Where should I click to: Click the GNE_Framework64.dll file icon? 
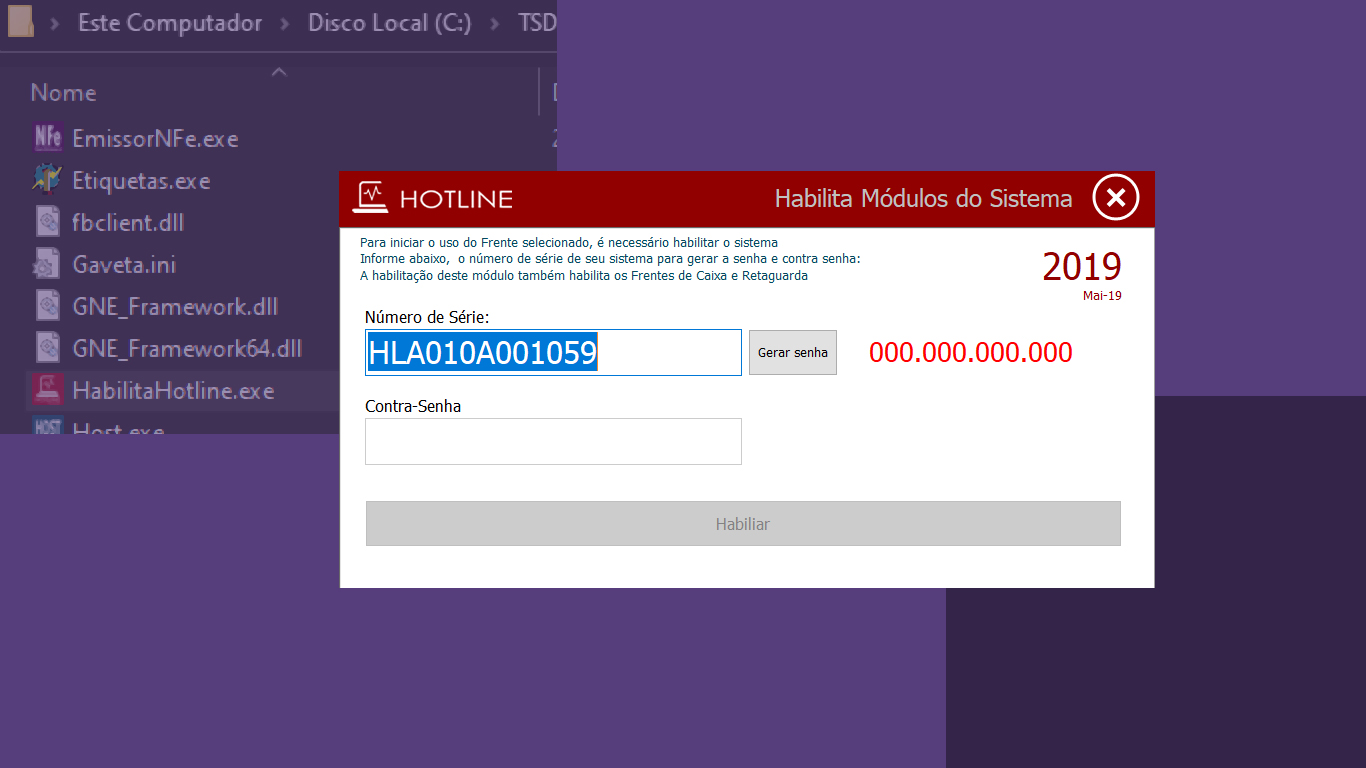tap(47, 348)
